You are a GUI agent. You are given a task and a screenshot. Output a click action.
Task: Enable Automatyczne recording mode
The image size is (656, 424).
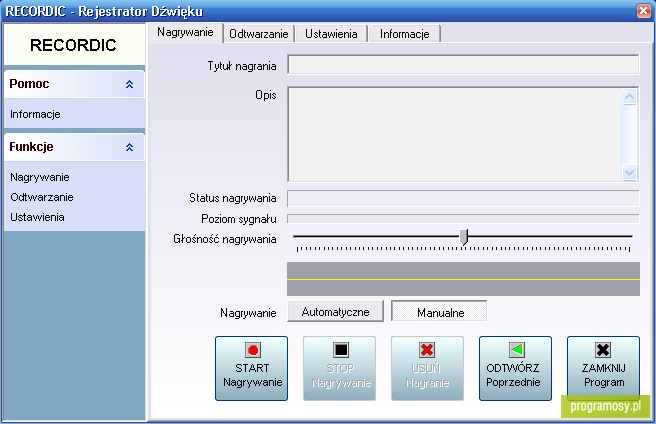[335, 311]
